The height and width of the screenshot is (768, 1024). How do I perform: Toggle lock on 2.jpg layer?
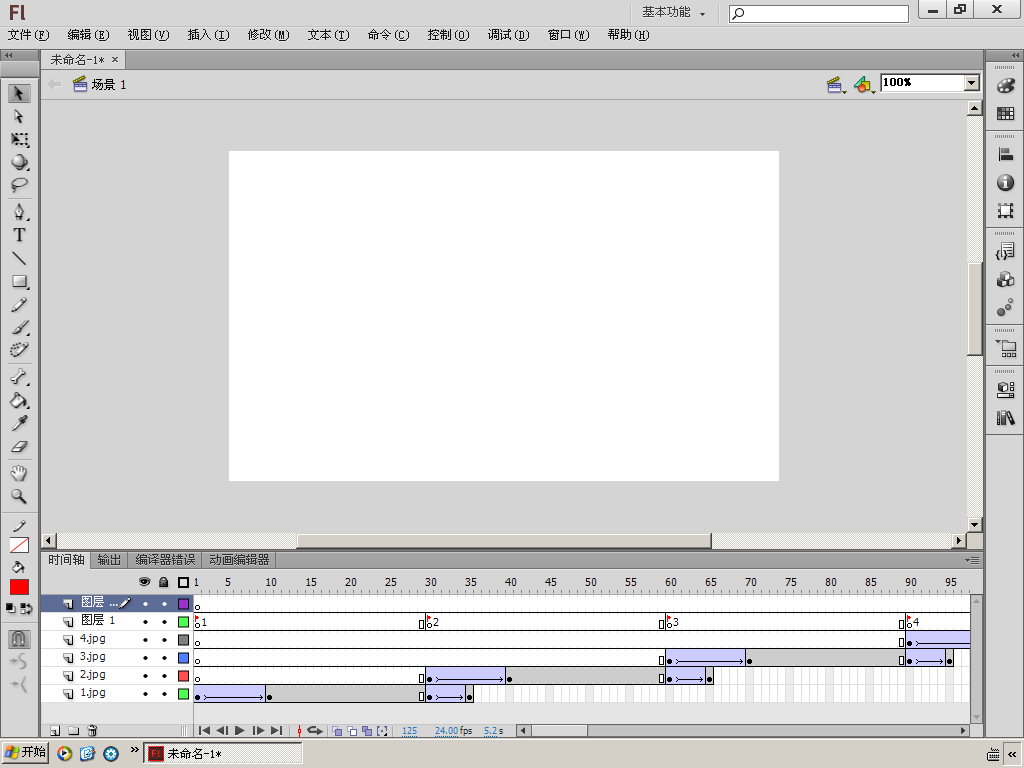click(164, 677)
